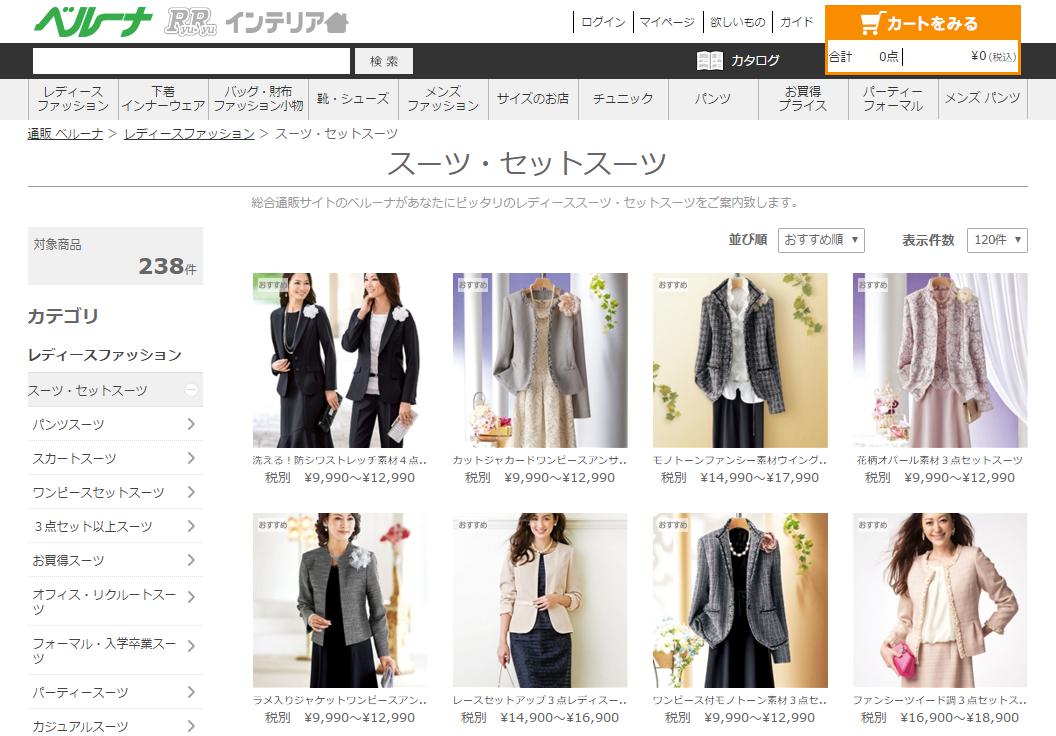The height and width of the screenshot is (736, 1056).
Task: Open サイズのお店 nav menu
Action: pyautogui.click(x=533, y=99)
